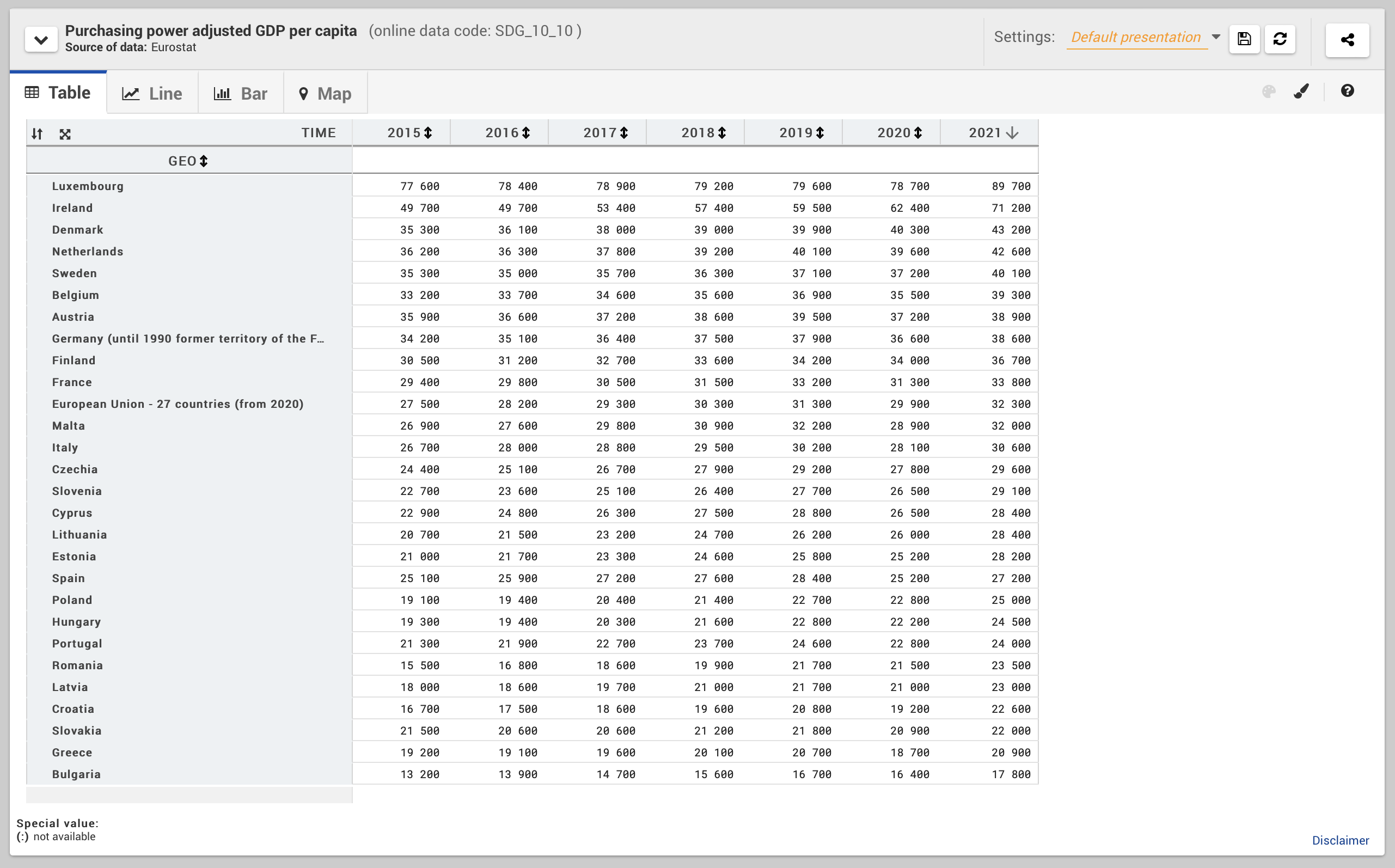Select the European Union - 27 countries row
1395x868 pixels.
click(x=178, y=404)
